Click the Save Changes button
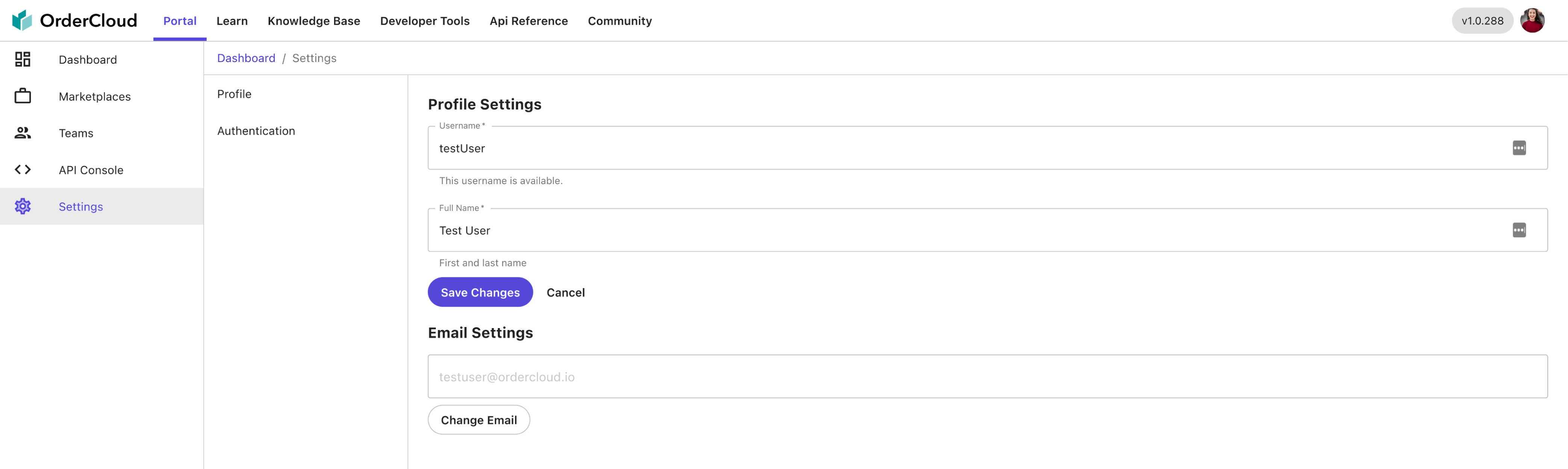 point(480,292)
